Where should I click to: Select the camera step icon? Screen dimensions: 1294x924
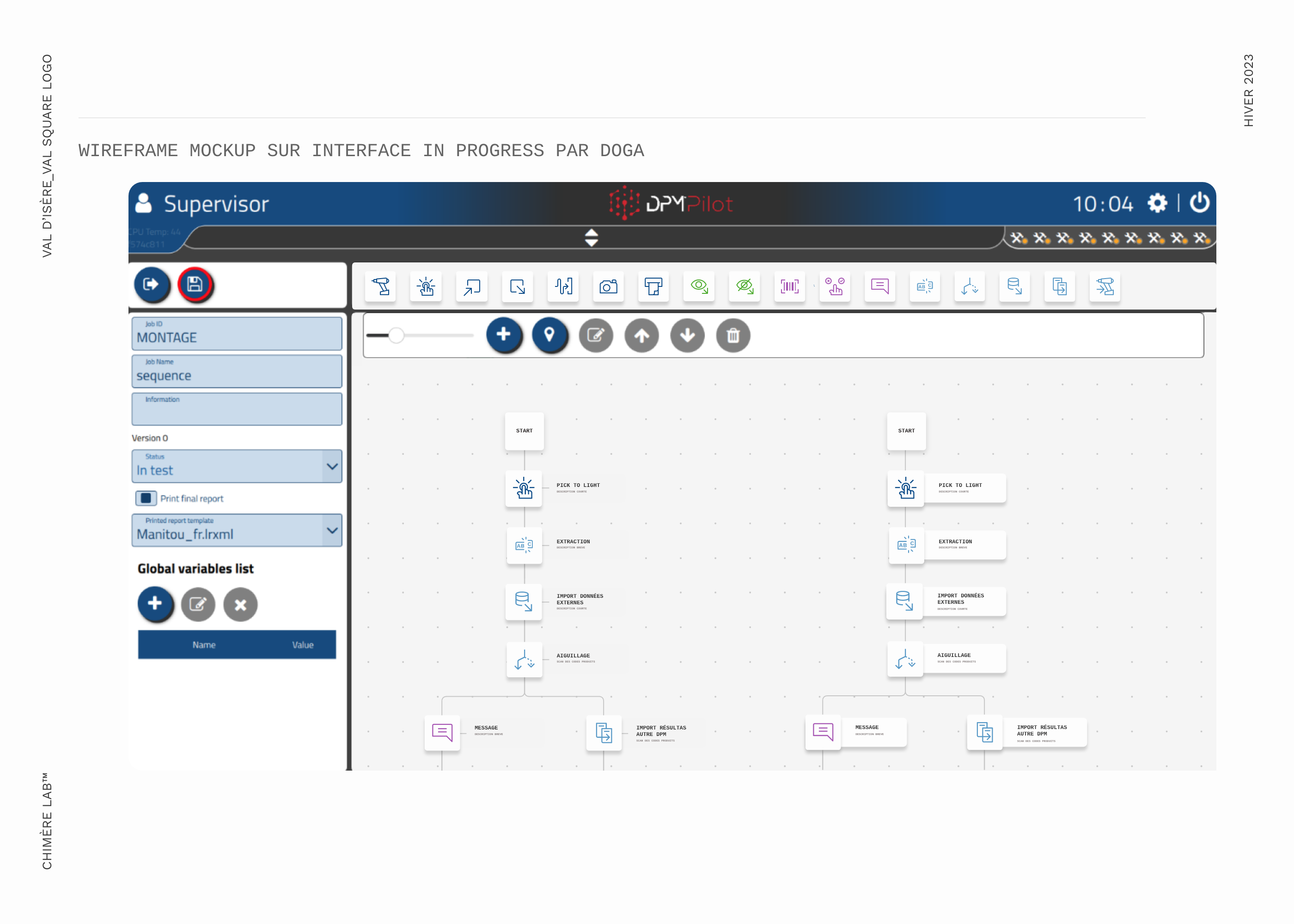click(608, 286)
